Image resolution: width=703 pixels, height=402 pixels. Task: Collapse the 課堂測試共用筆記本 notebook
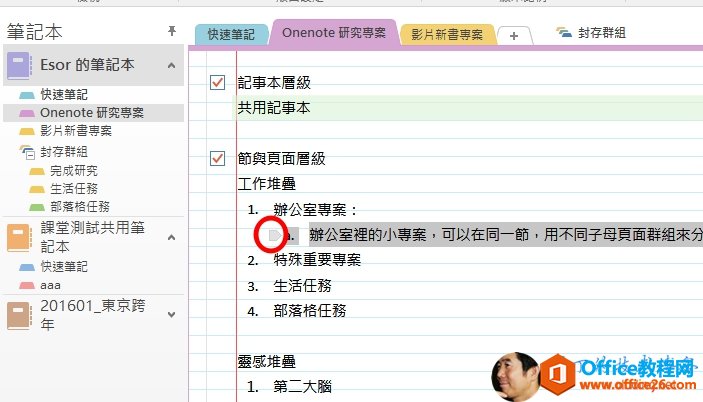pyautogui.click(x=171, y=238)
